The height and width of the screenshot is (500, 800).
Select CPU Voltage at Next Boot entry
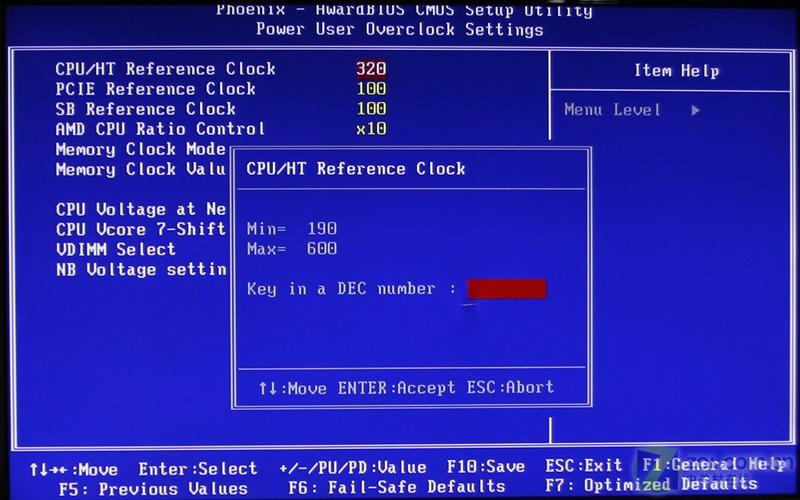140,209
